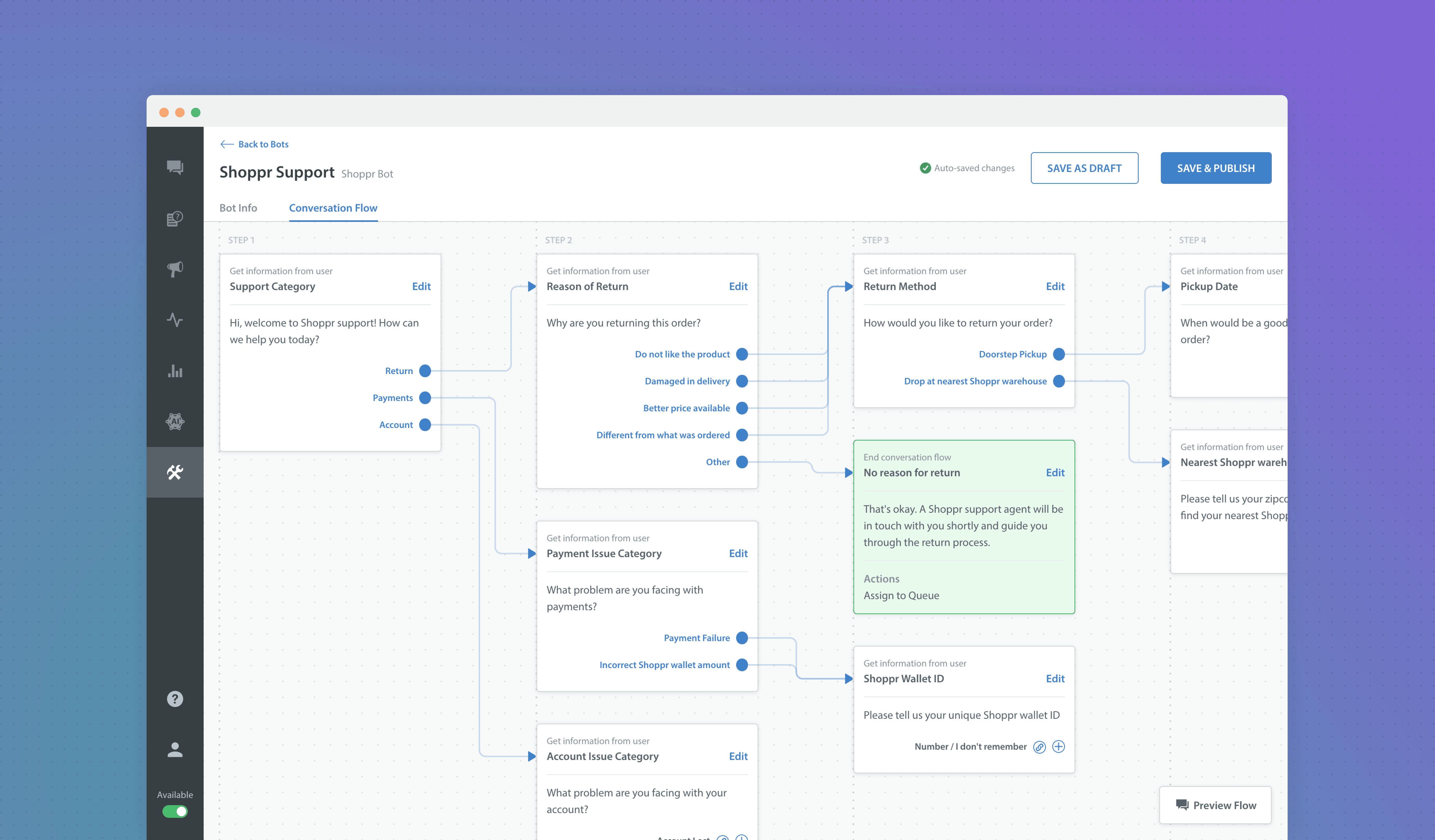This screenshot has width=1435, height=840.
Task: Click the help question mark sidebar icon
Action: 175,699
